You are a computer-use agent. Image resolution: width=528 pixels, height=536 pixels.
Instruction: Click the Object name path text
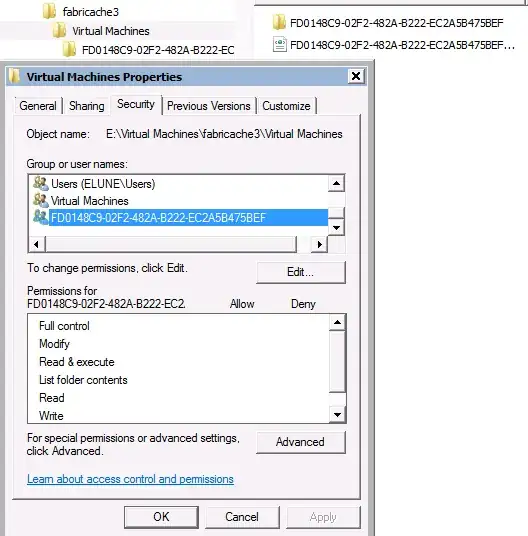(224, 134)
